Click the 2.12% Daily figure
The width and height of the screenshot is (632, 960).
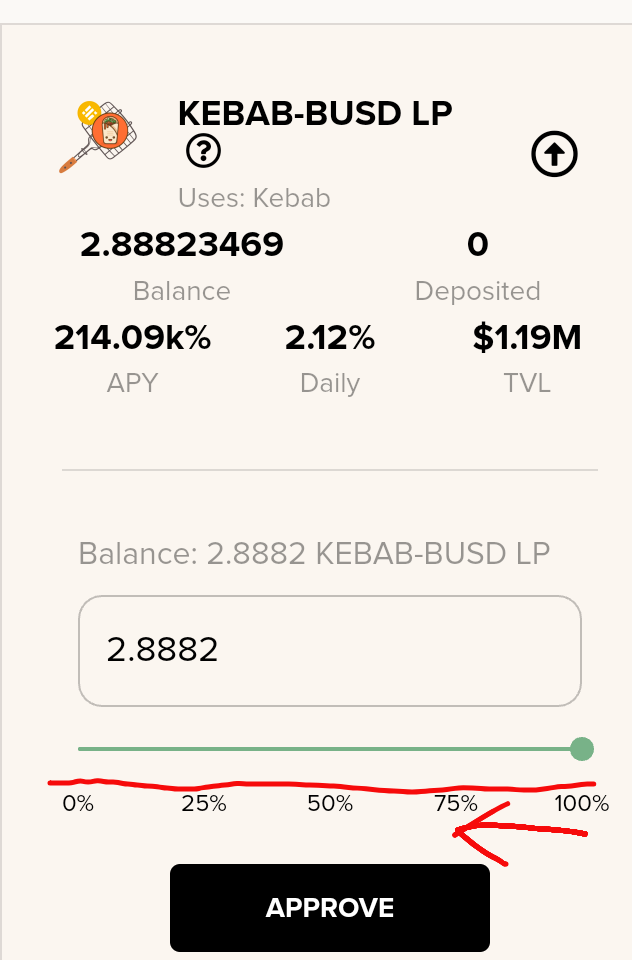pos(330,337)
